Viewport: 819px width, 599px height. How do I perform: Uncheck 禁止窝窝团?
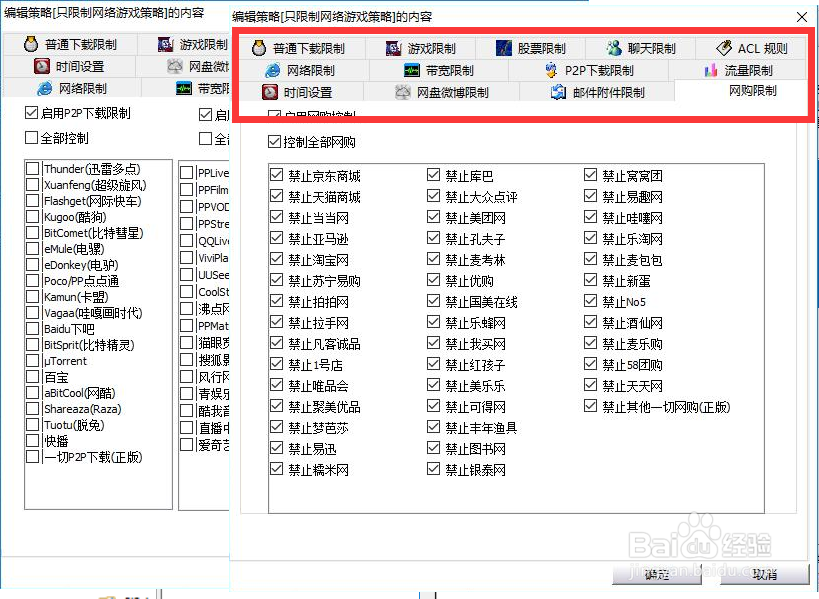pyautogui.click(x=590, y=175)
